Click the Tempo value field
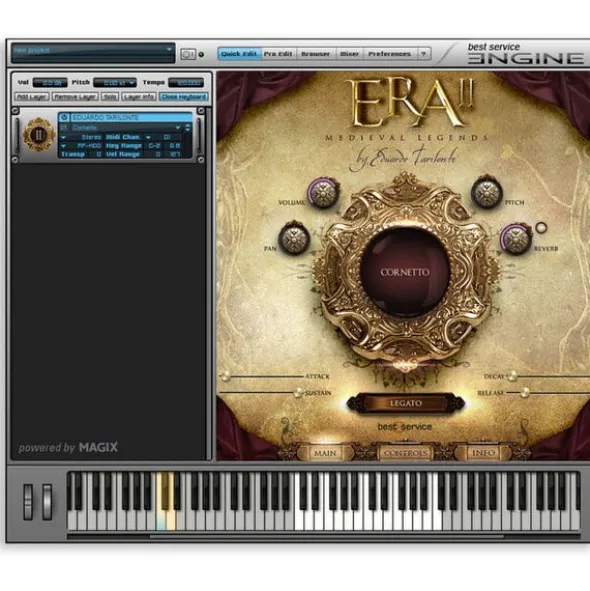 (x=186, y=83)
